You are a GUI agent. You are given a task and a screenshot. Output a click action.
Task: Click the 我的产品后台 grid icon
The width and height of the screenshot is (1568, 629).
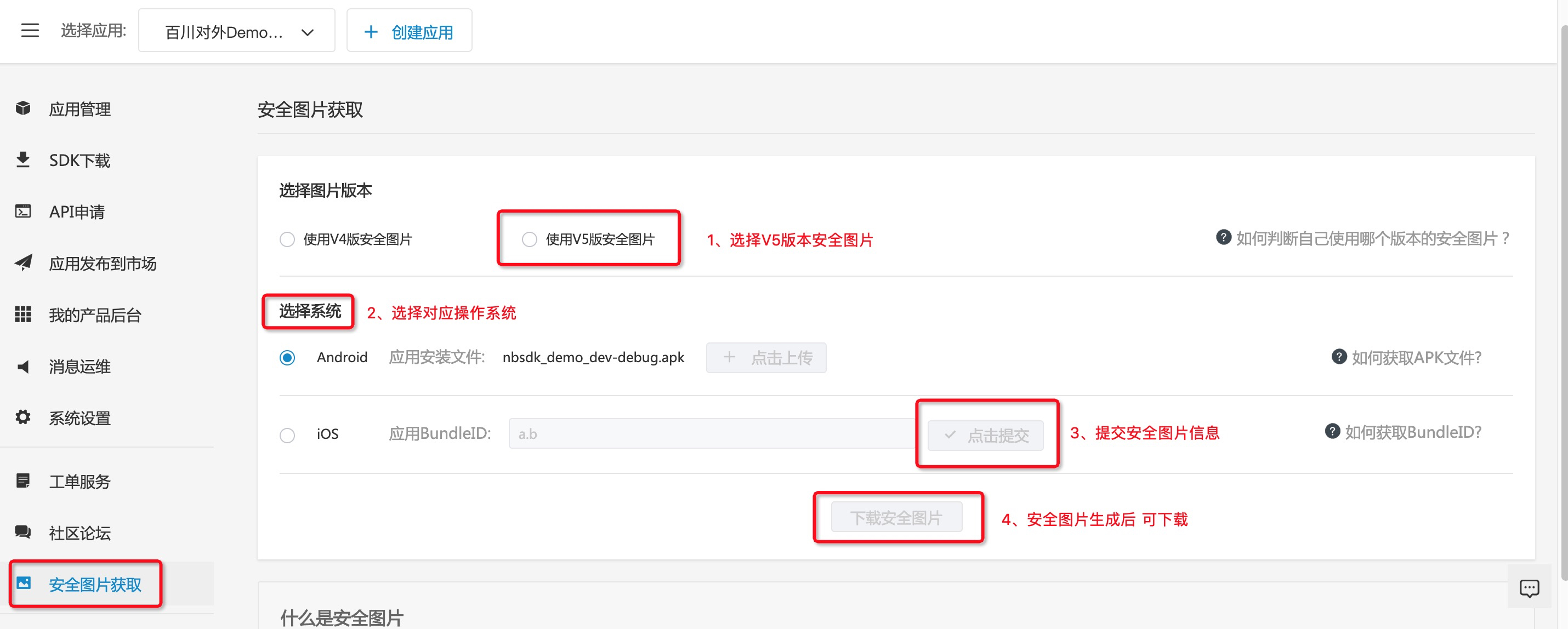(x=23, y=314)
